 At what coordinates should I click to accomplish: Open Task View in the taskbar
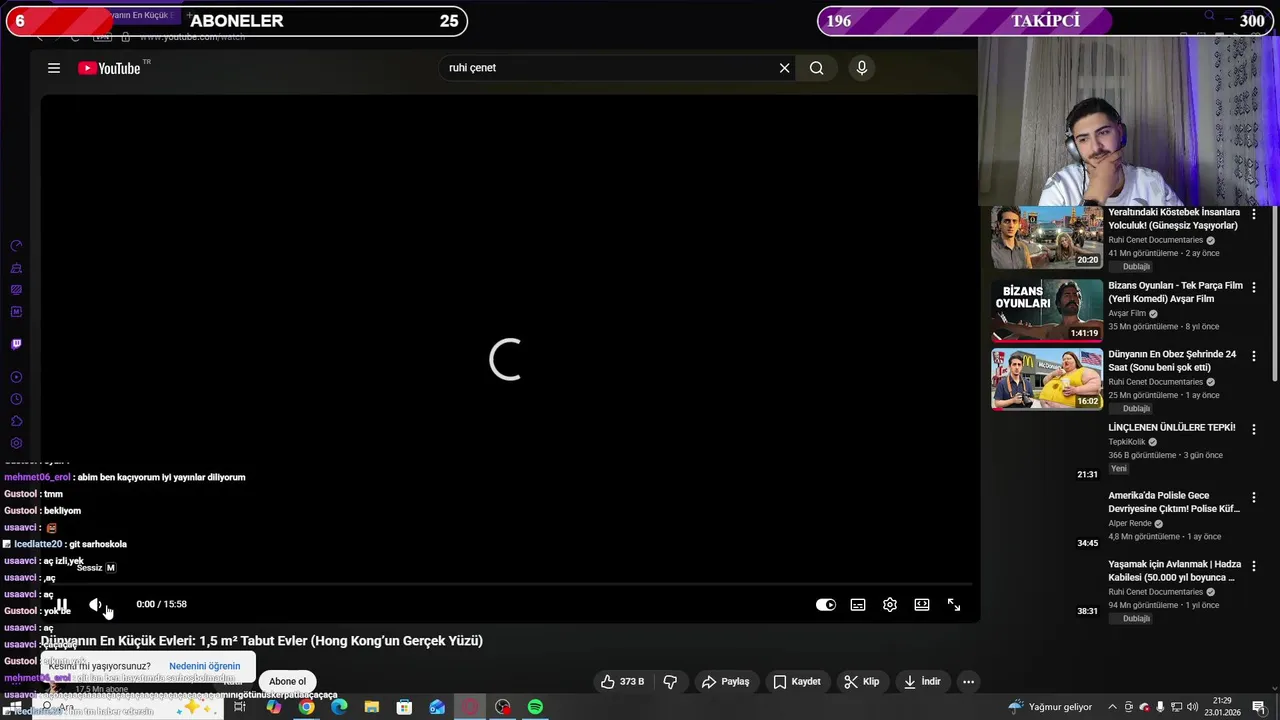[240, 707]
